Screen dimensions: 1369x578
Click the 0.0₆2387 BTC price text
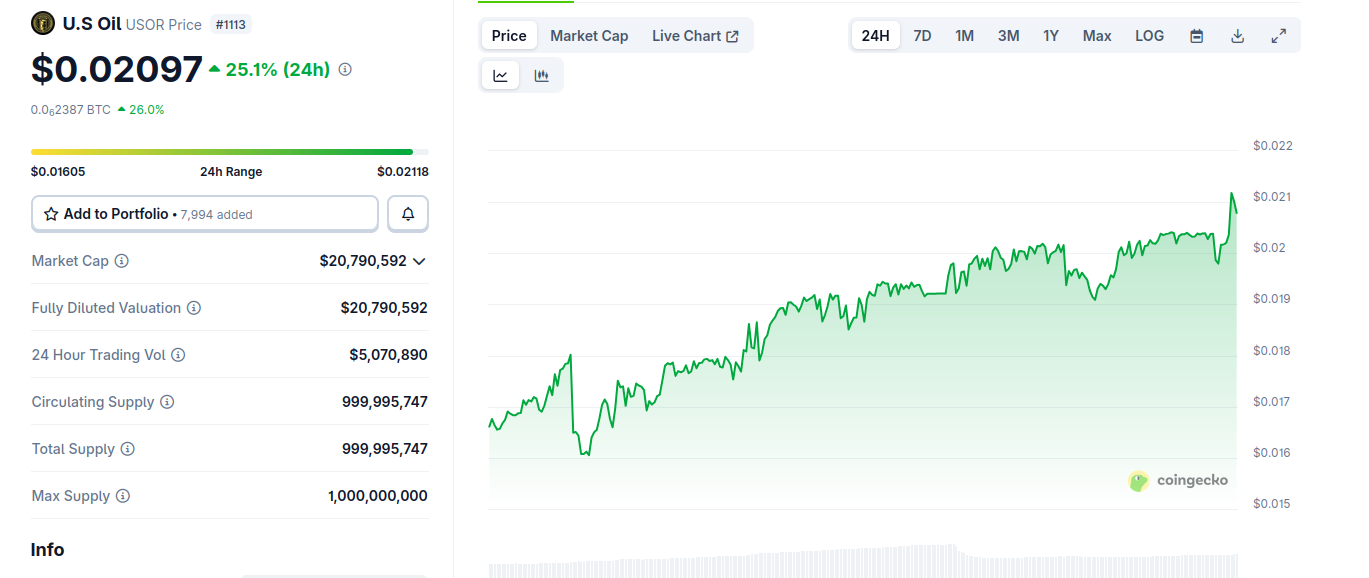click(71, 110)
